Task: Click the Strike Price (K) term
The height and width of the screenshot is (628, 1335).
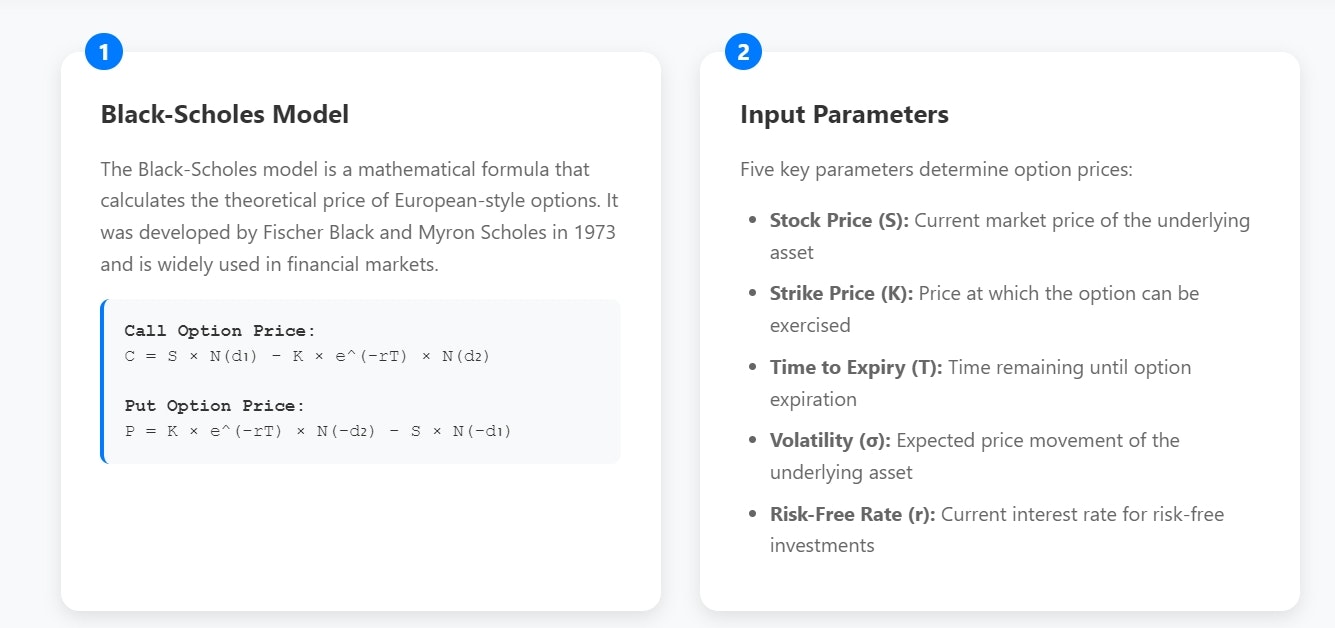Action: 841,293
